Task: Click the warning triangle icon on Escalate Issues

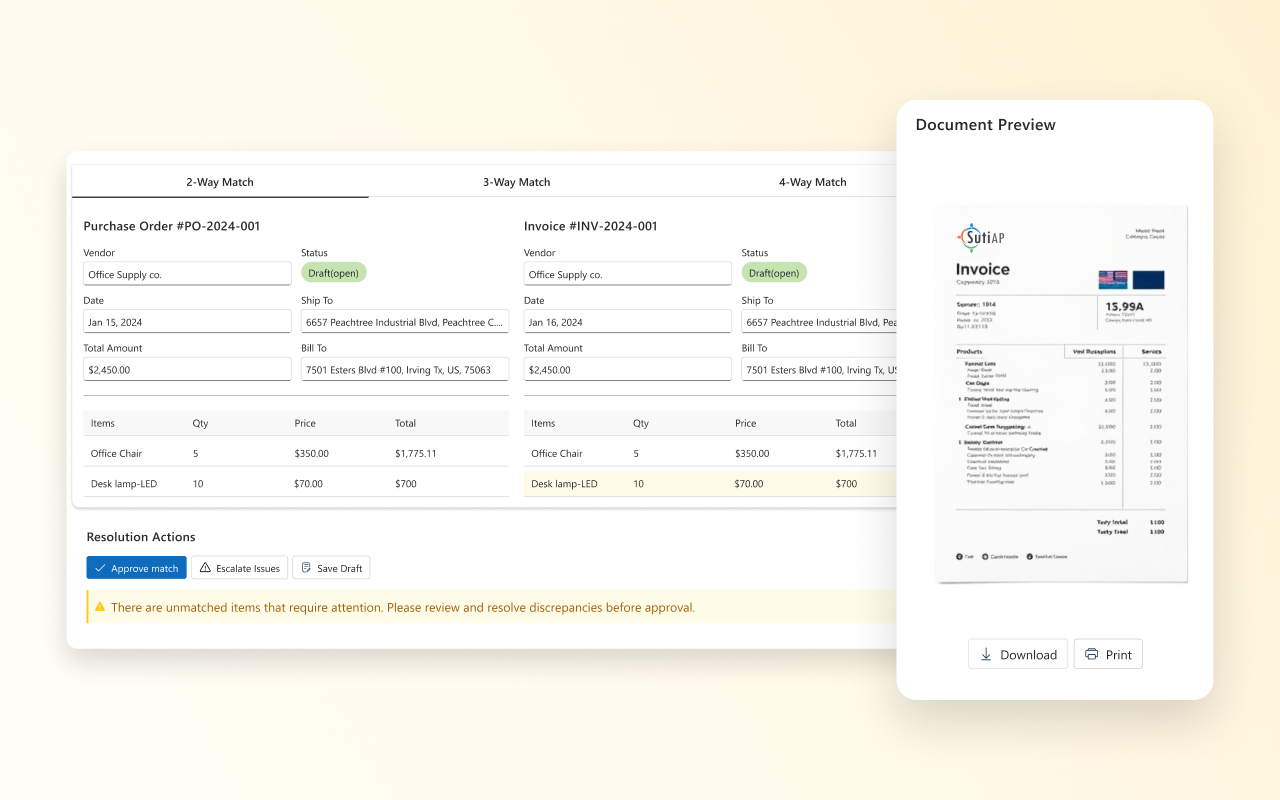Action: 205,568
